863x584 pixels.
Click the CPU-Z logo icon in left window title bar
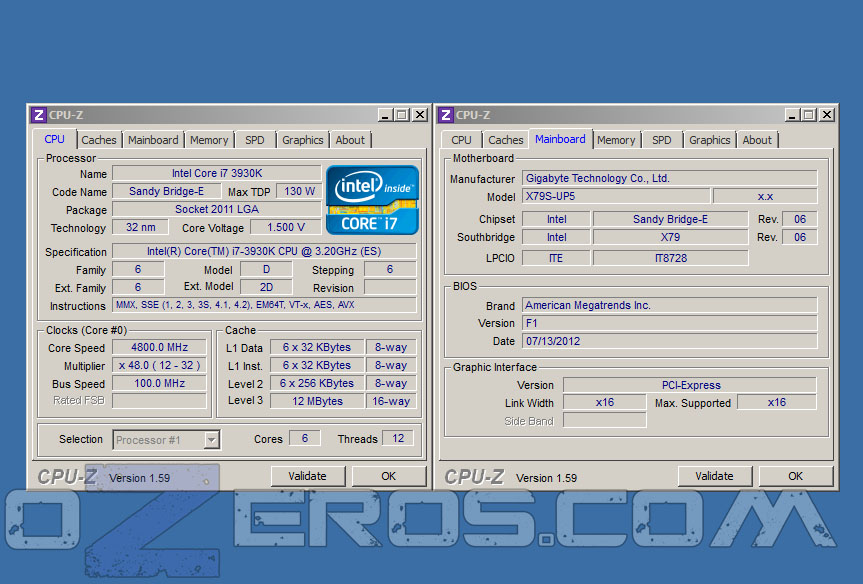(x=39, y=115)
